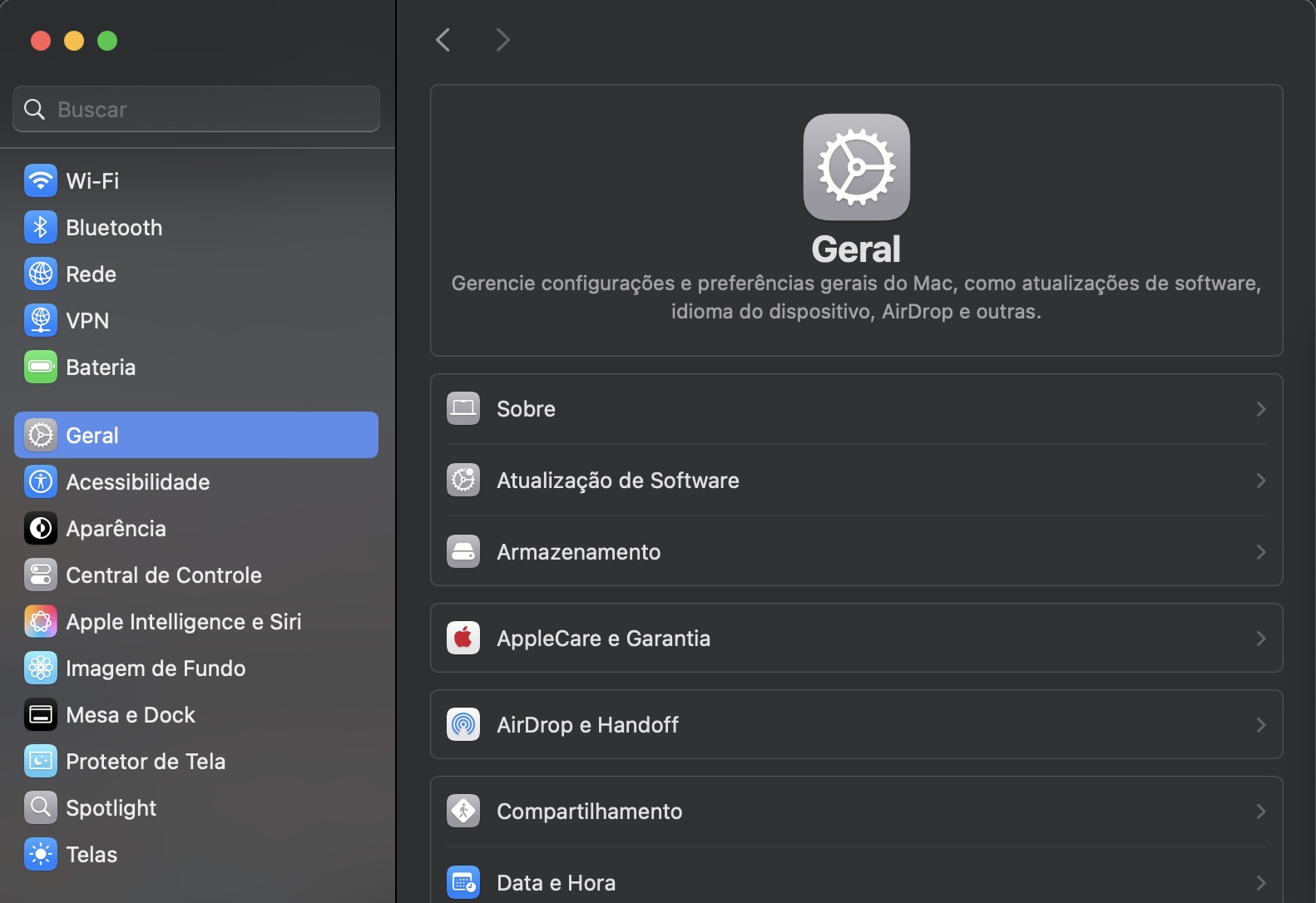Click the Geral description paragraph
1316x903 pixels.
[856, 297]
